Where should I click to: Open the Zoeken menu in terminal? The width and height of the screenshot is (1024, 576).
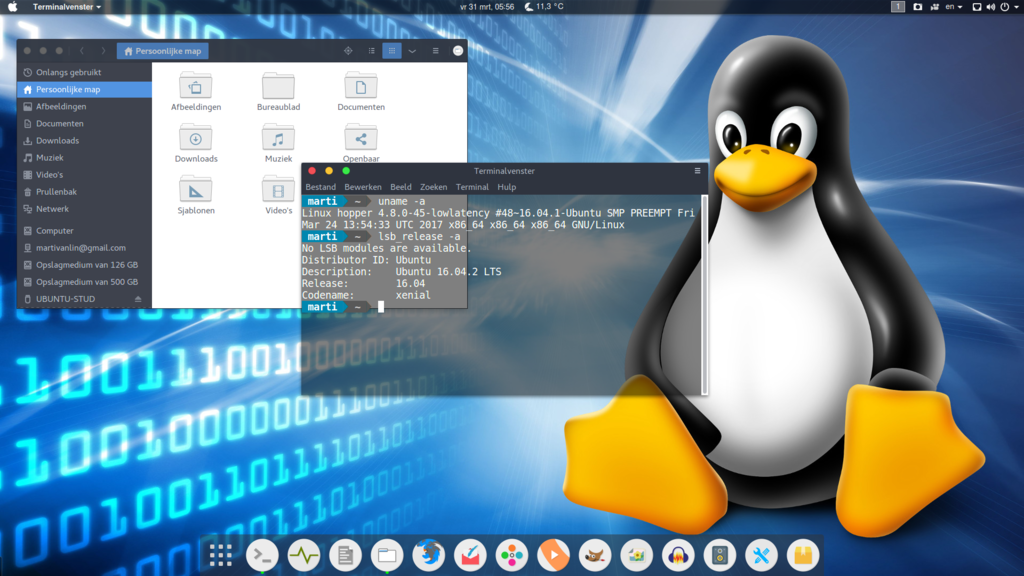point(433,187)
